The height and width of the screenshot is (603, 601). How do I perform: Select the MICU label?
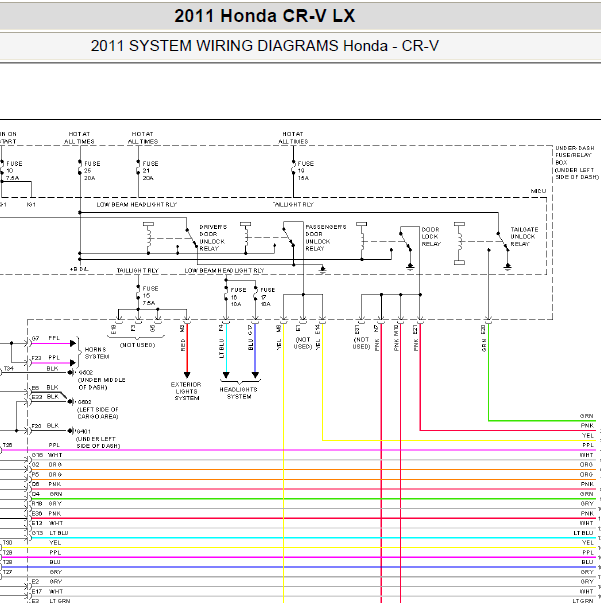[538, 191]
